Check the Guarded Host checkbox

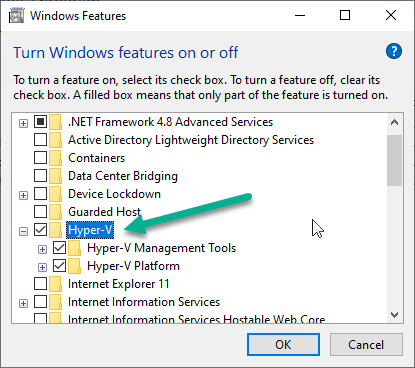tap(40, 212)
